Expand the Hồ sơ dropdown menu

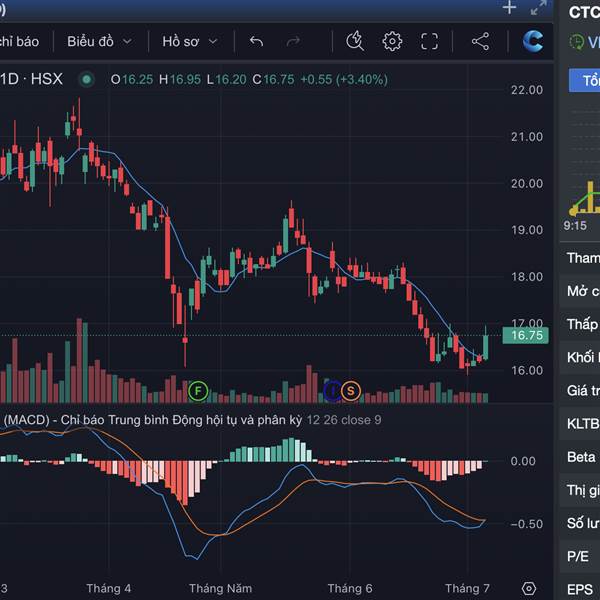click(187, 41)
